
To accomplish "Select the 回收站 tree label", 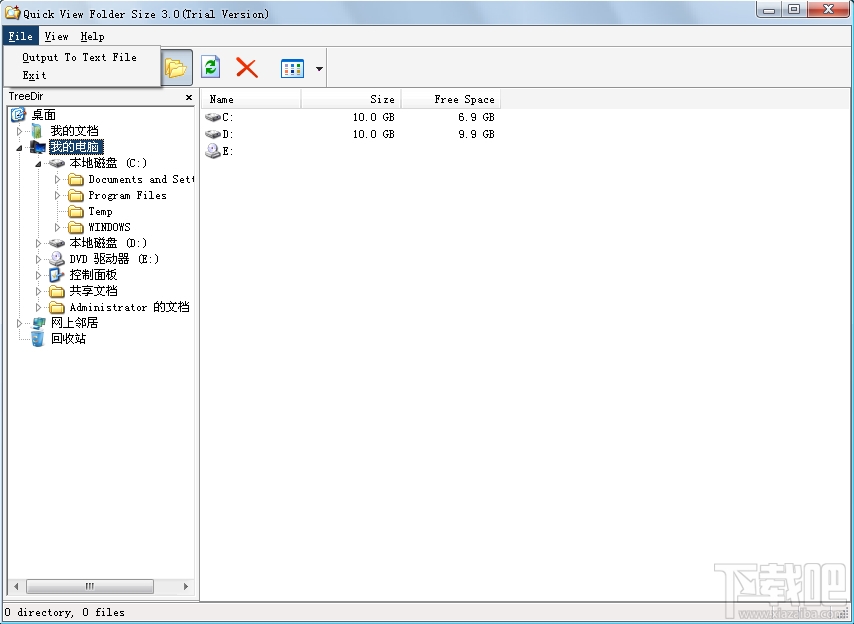I will click(x=68, y=339).
